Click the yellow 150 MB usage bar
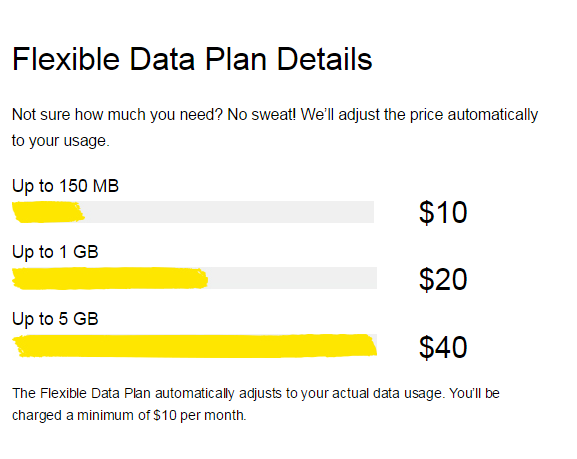 48,212
